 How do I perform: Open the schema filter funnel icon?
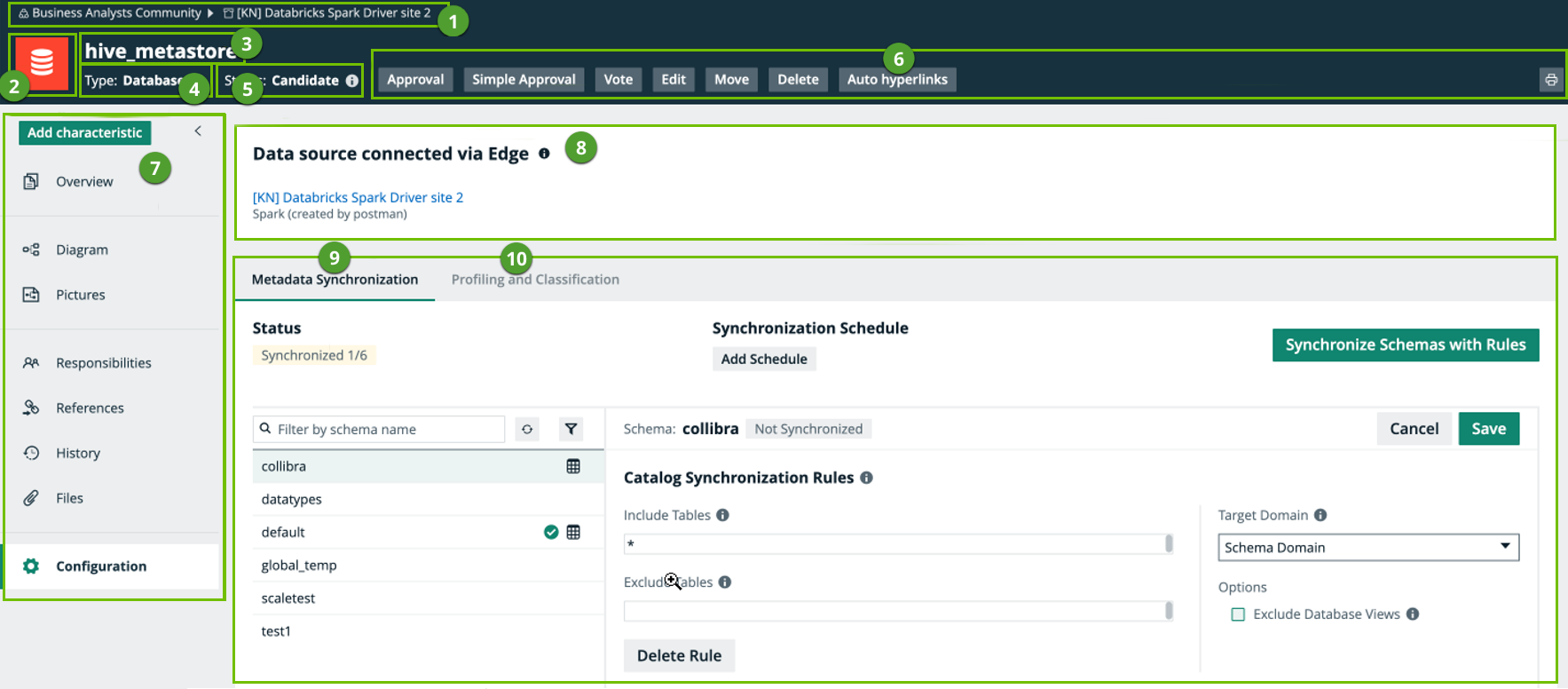point(571,430)
